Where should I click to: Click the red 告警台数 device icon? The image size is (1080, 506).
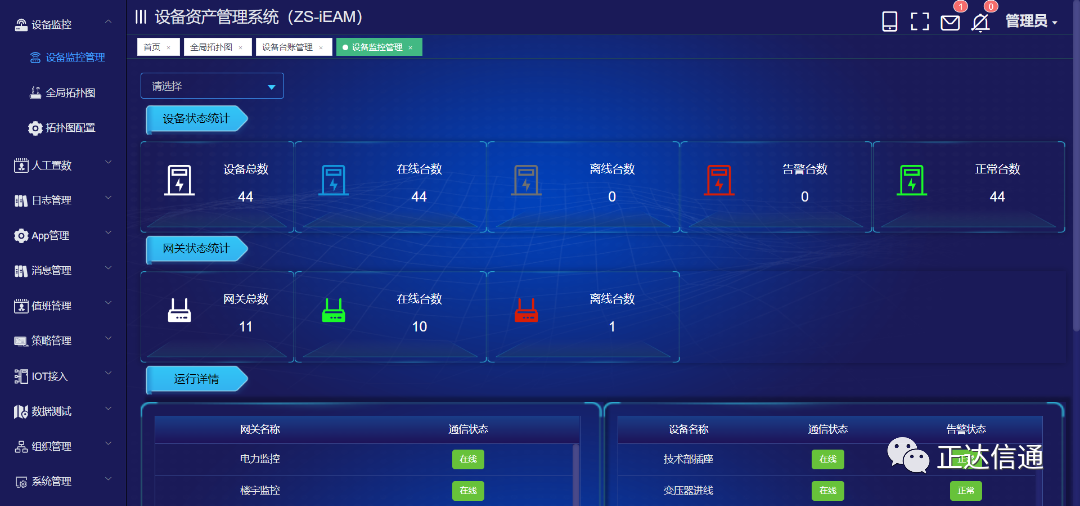(x=719, y=180)
